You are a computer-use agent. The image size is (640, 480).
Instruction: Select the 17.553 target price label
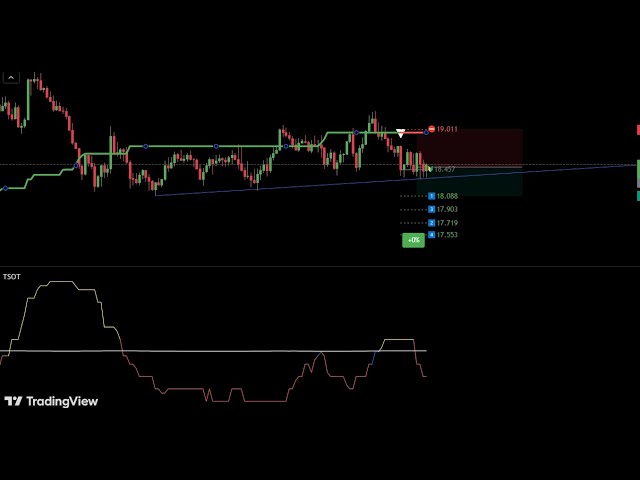click(x=447, y=235)
